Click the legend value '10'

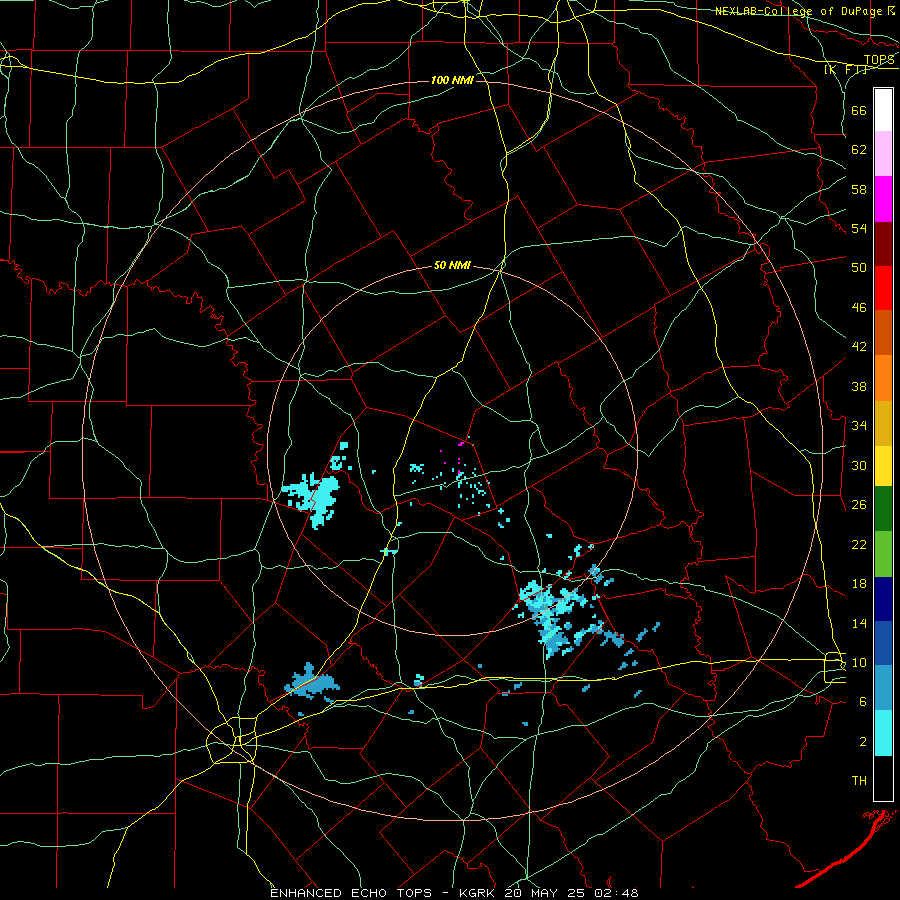[859, 663]
